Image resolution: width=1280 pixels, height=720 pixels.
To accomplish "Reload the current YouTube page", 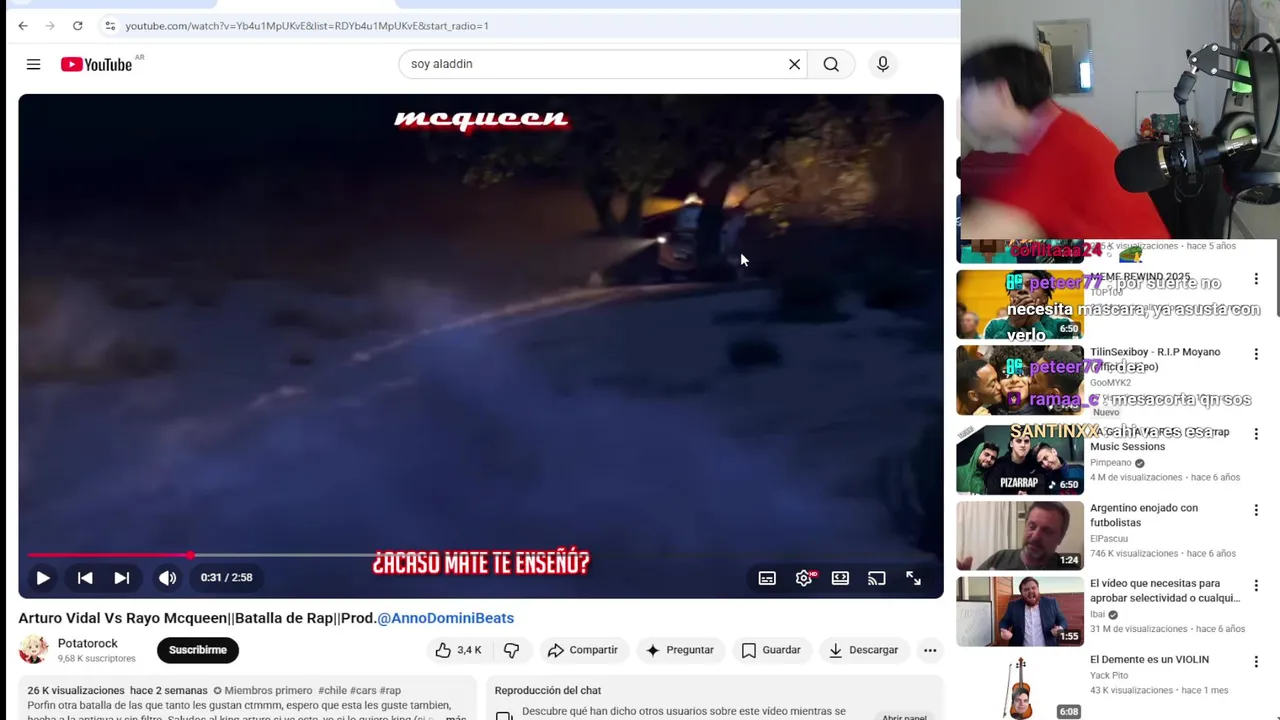I will [x=77, y=26].
